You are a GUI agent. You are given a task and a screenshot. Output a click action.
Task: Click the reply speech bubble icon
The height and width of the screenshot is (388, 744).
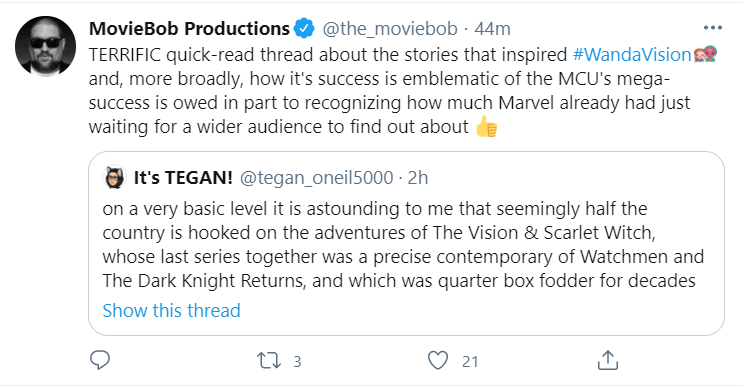point(100,360)
